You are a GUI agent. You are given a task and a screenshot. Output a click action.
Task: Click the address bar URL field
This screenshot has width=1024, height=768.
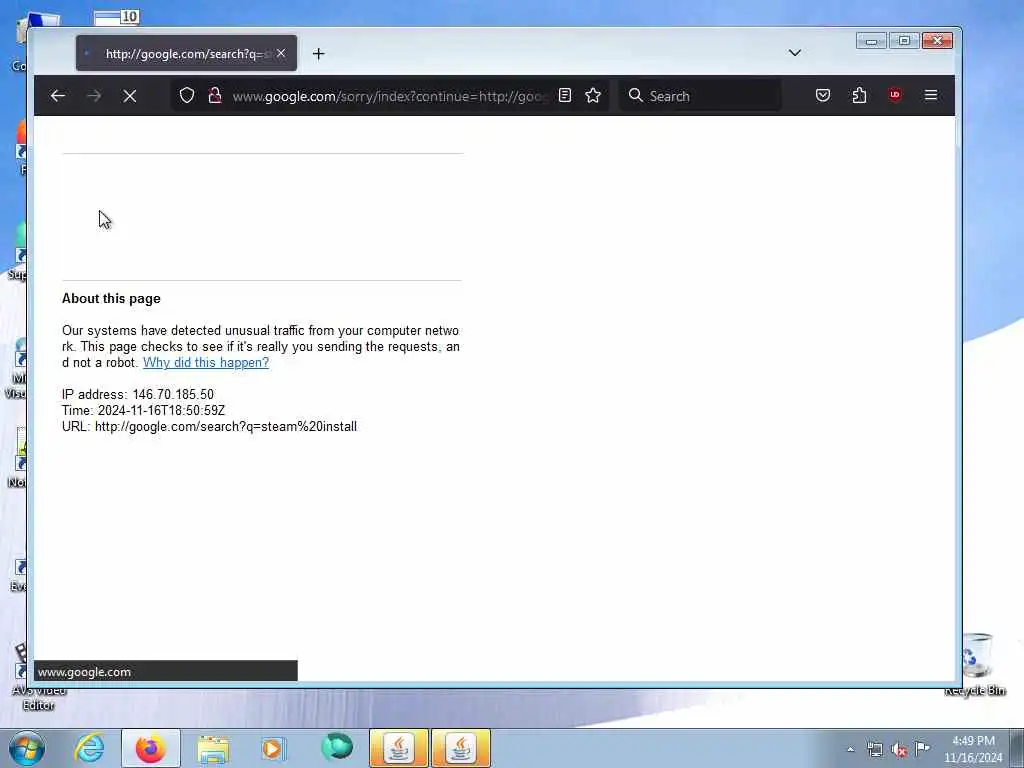click(x=388, y=96)
